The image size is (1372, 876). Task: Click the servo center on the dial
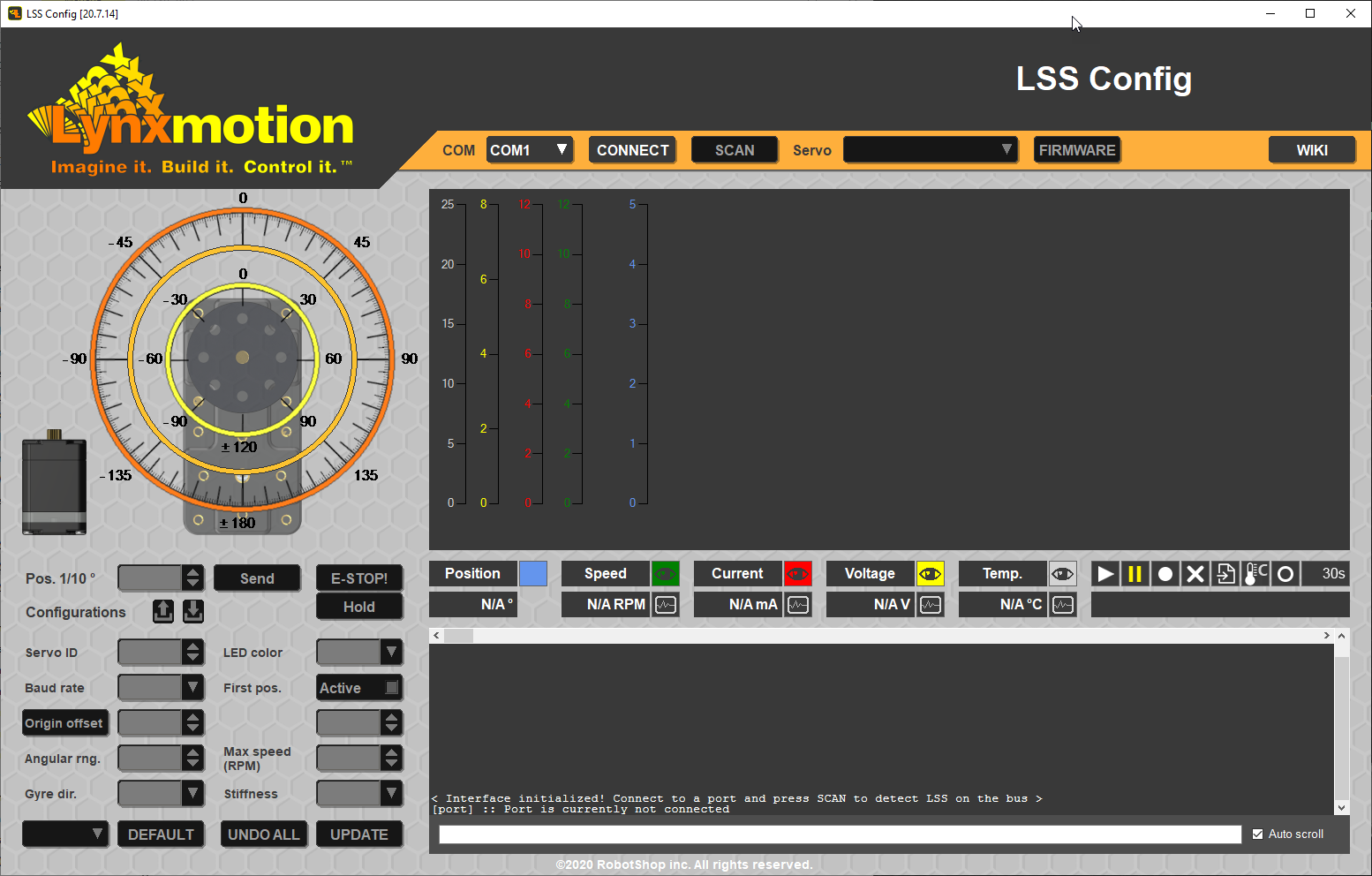[x=243, y=358]
